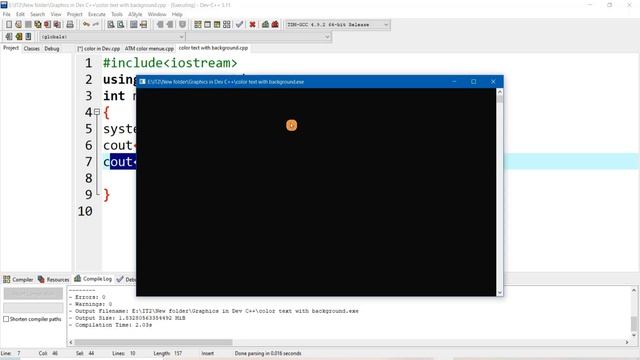Screen dimensions: 640x360
Task: Click the Indent toolbar icon
Action: tap(160, 24)
